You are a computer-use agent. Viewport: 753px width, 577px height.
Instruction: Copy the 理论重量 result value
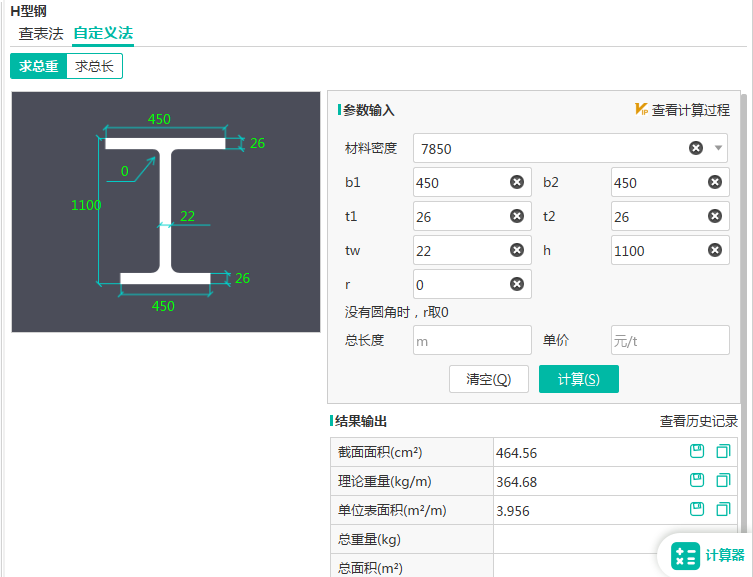[723, 480]
